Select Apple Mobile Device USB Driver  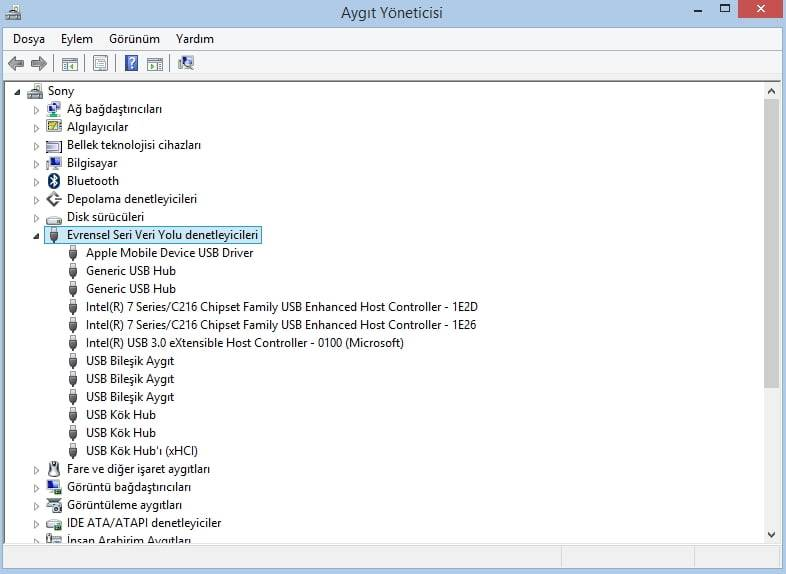[x=169, y=253]
